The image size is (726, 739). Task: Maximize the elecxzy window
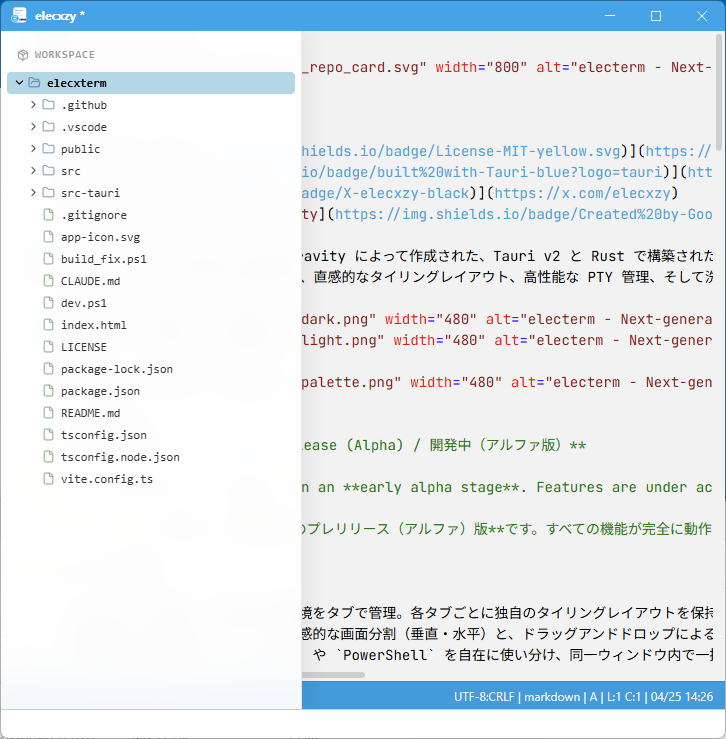[x=656, y=16]
